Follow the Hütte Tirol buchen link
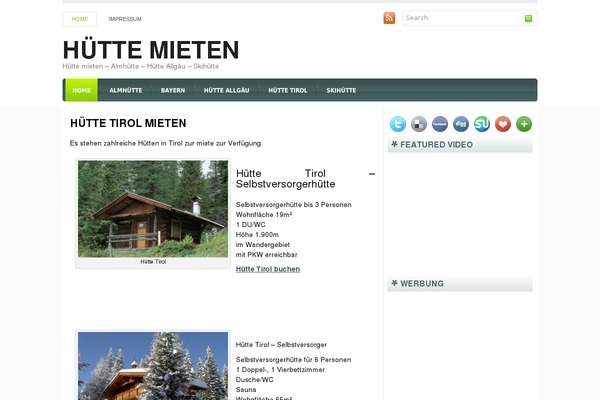The height and width of the screenshot is (400, 600). coord(268,269)
